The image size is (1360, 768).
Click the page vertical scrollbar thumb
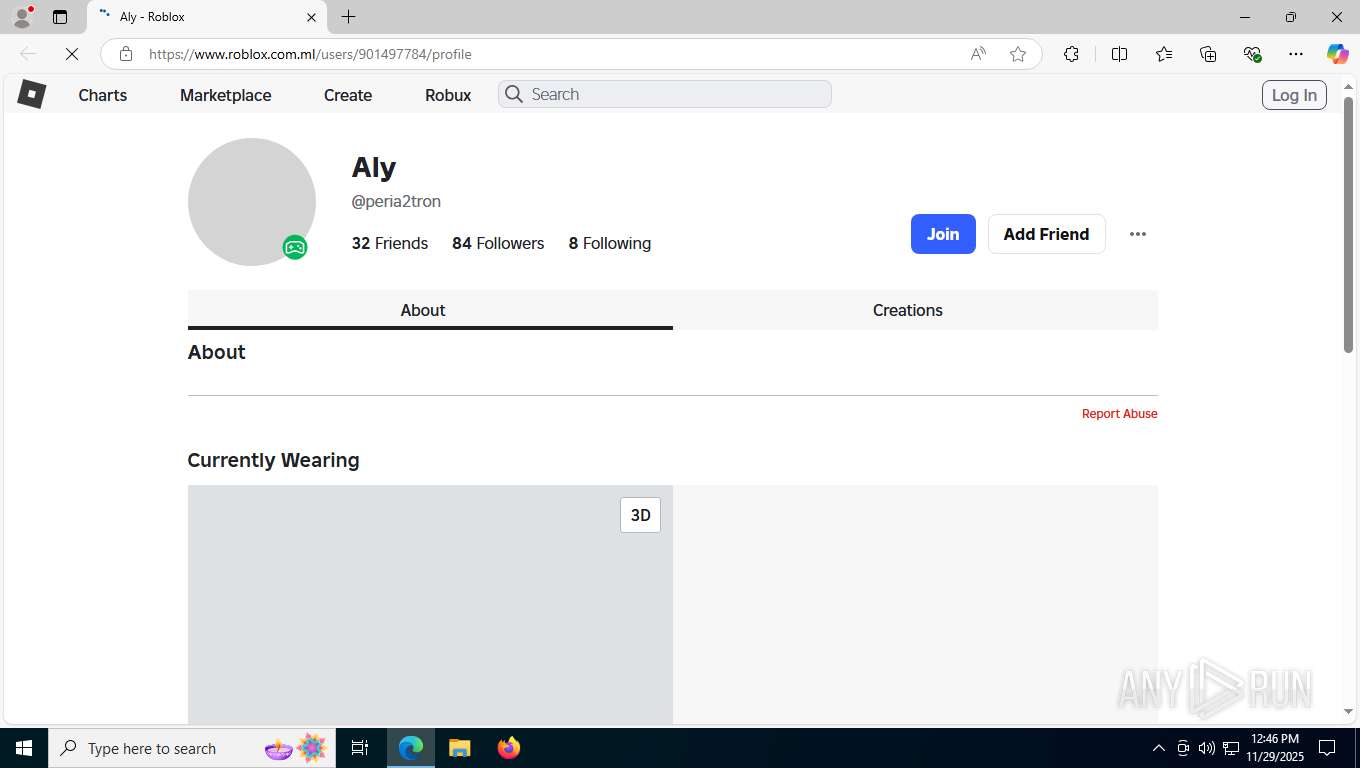click(1348, 224)
